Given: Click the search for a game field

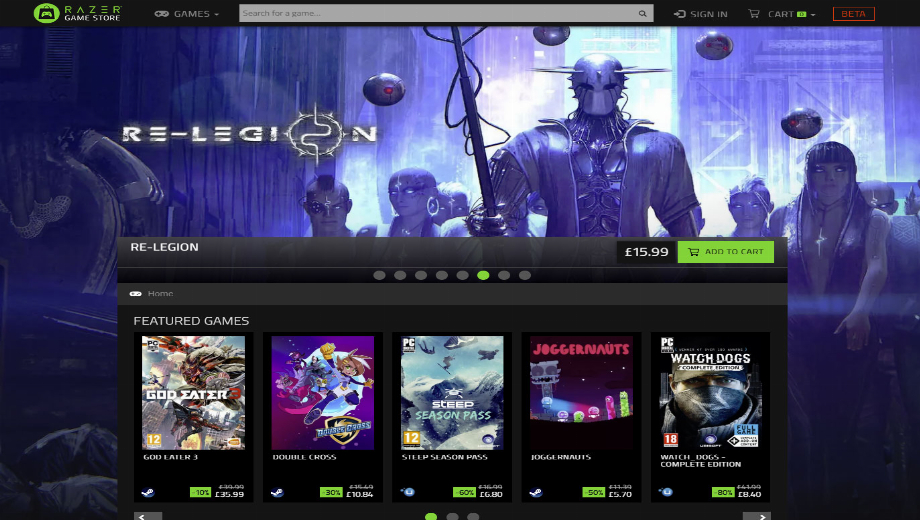Looking at the screenshot, I should click(446, 13).
